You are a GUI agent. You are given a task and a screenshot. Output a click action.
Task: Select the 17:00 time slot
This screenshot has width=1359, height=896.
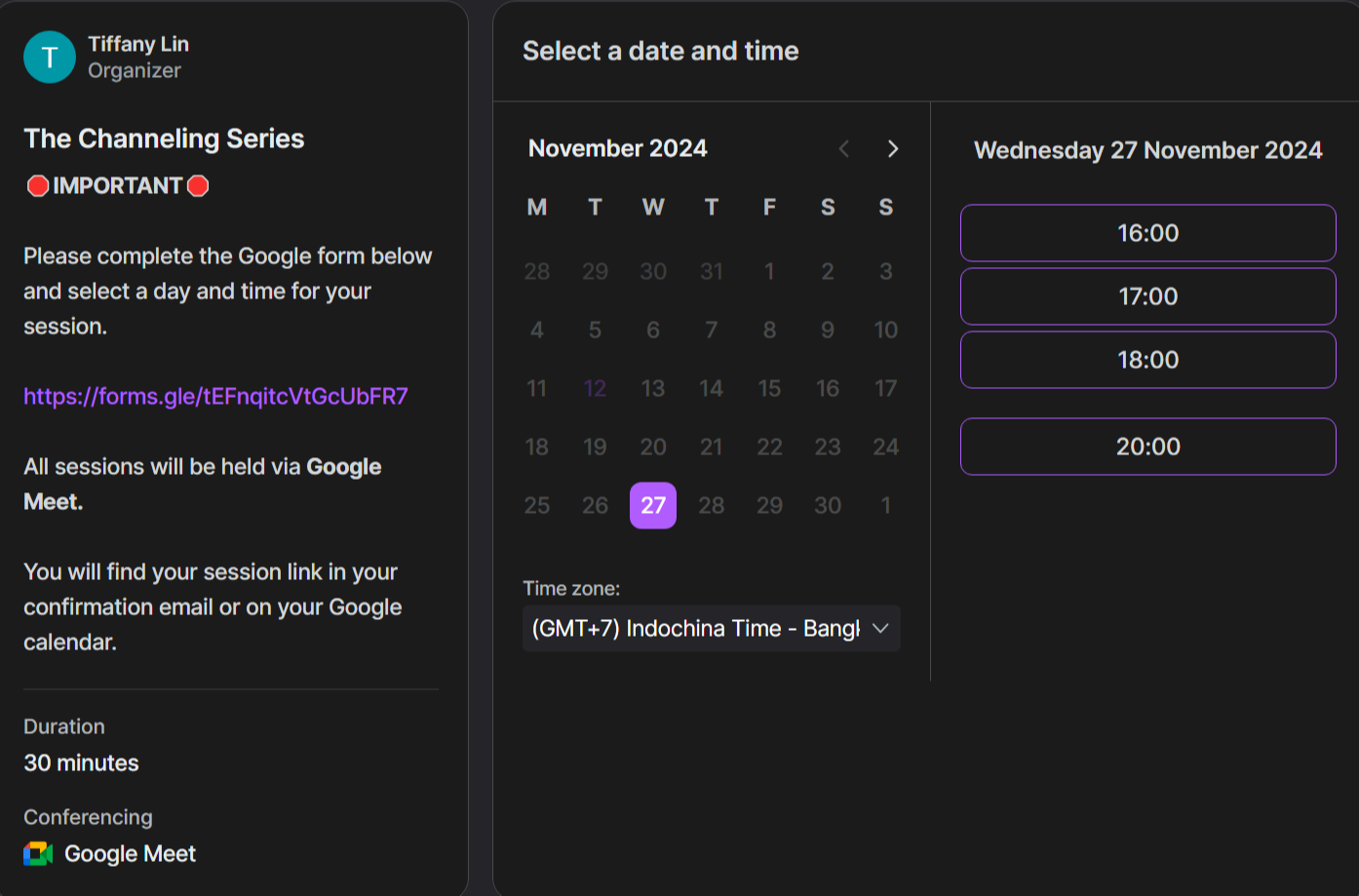[1147, 296]
